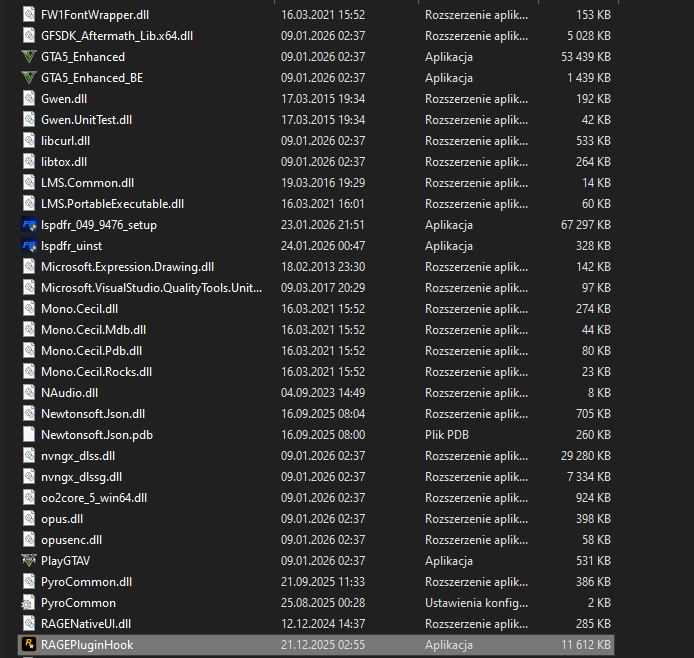This screenshot has width=694, height=658.
Task: Select the GTA5_Enhanced application icon
Action: [x=29, y=57]
